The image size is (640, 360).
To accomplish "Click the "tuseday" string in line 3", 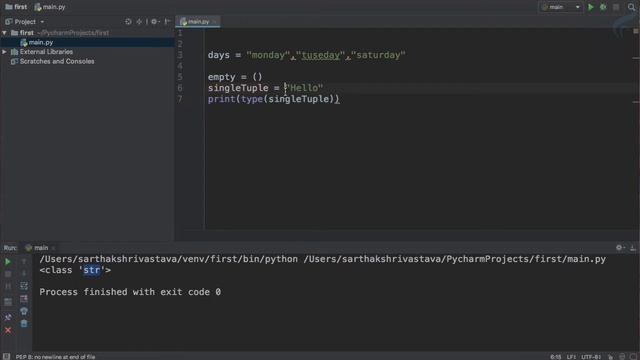I will [x=320, y=55].
